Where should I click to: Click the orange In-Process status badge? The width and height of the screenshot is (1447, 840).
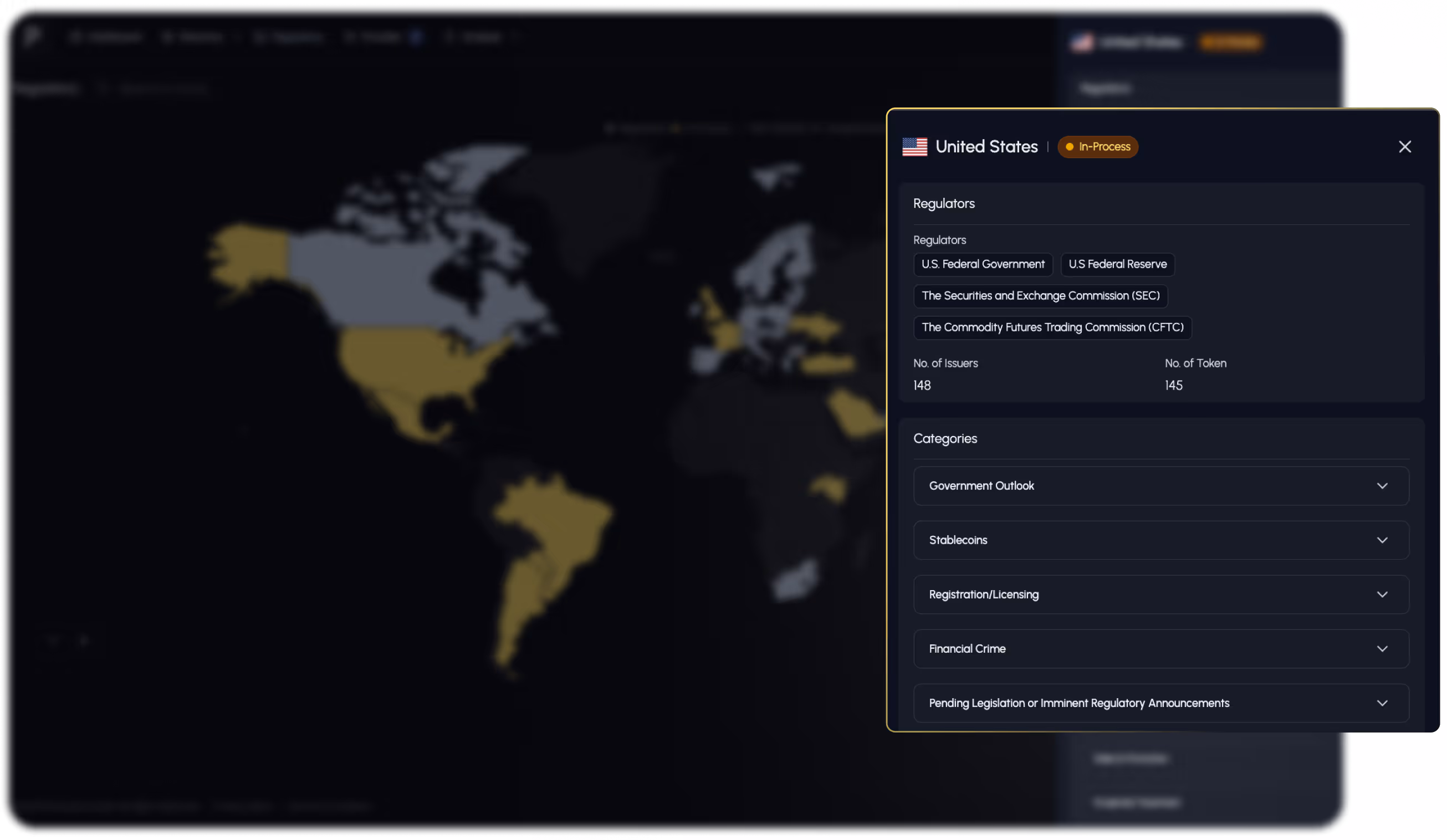tap(1097, 147)
